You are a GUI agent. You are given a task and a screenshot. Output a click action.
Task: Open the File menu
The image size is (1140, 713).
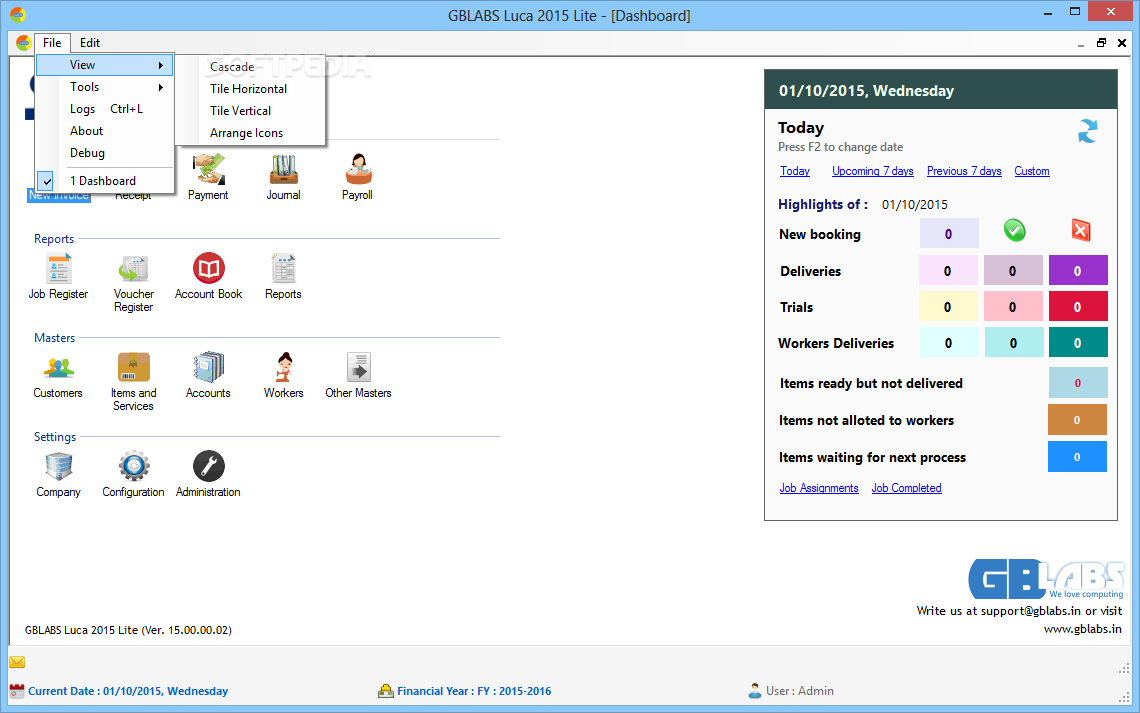pos(52,43)
